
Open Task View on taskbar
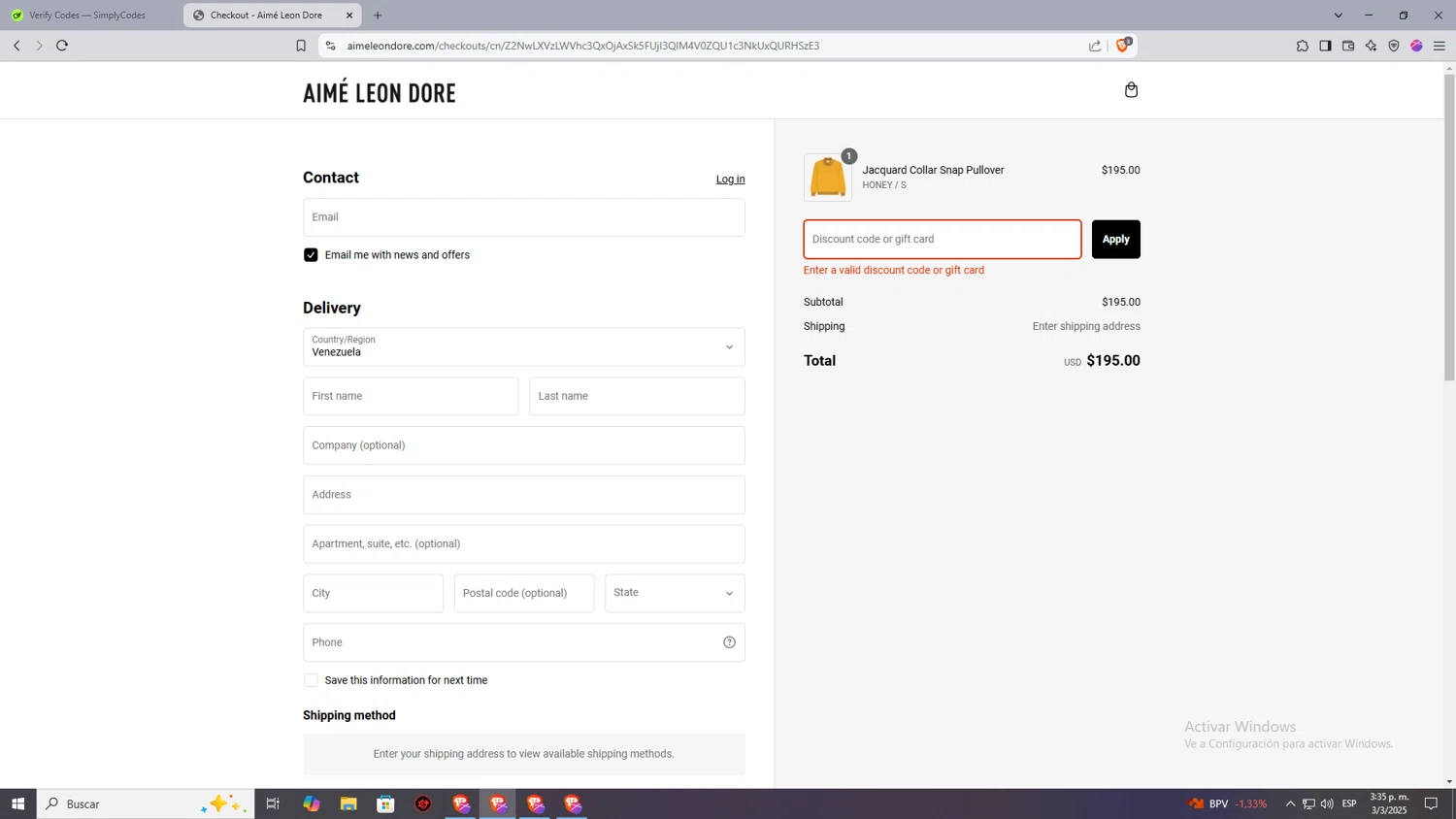273,803
